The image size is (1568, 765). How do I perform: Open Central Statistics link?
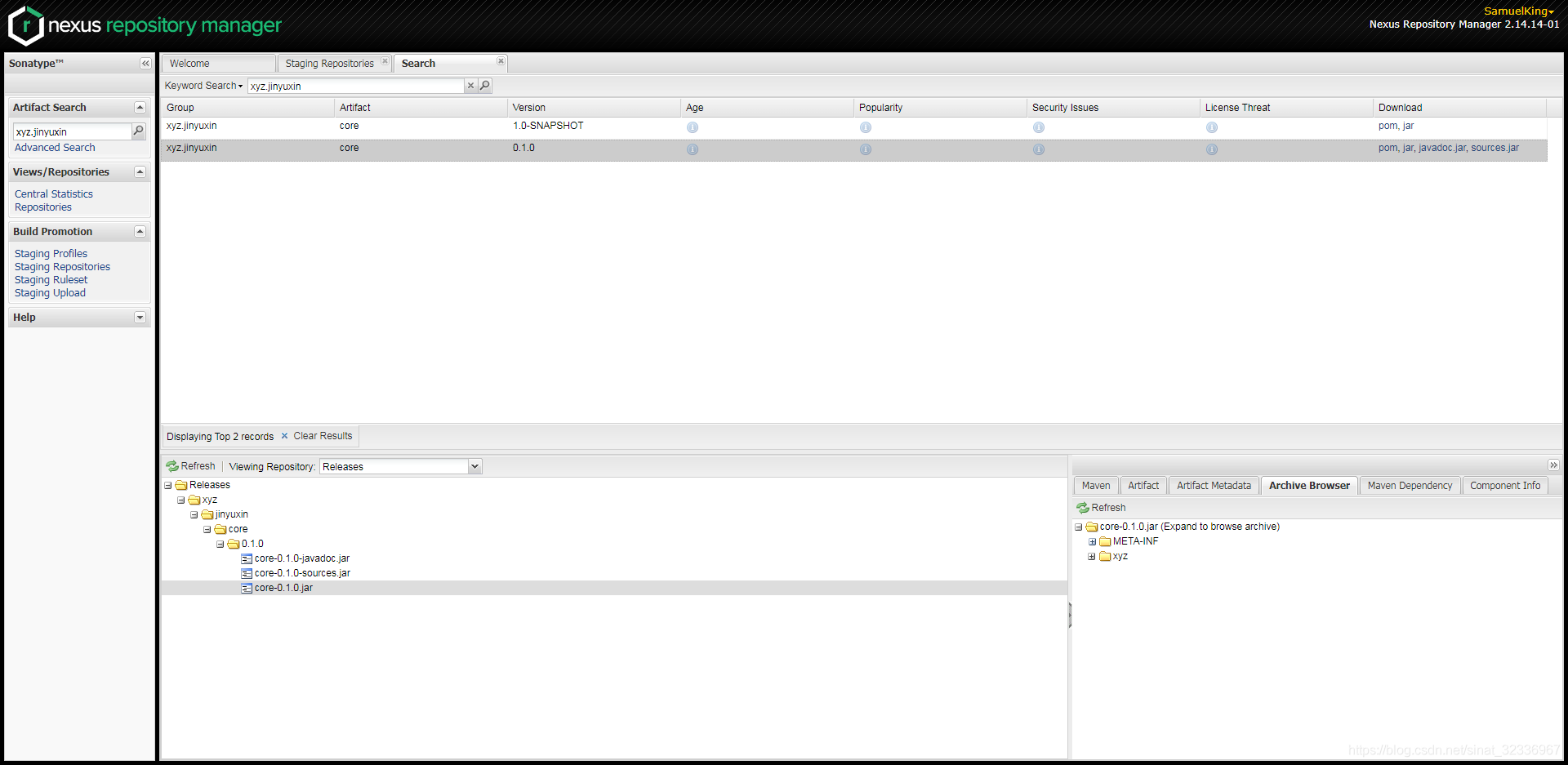(x=54, y=194)
